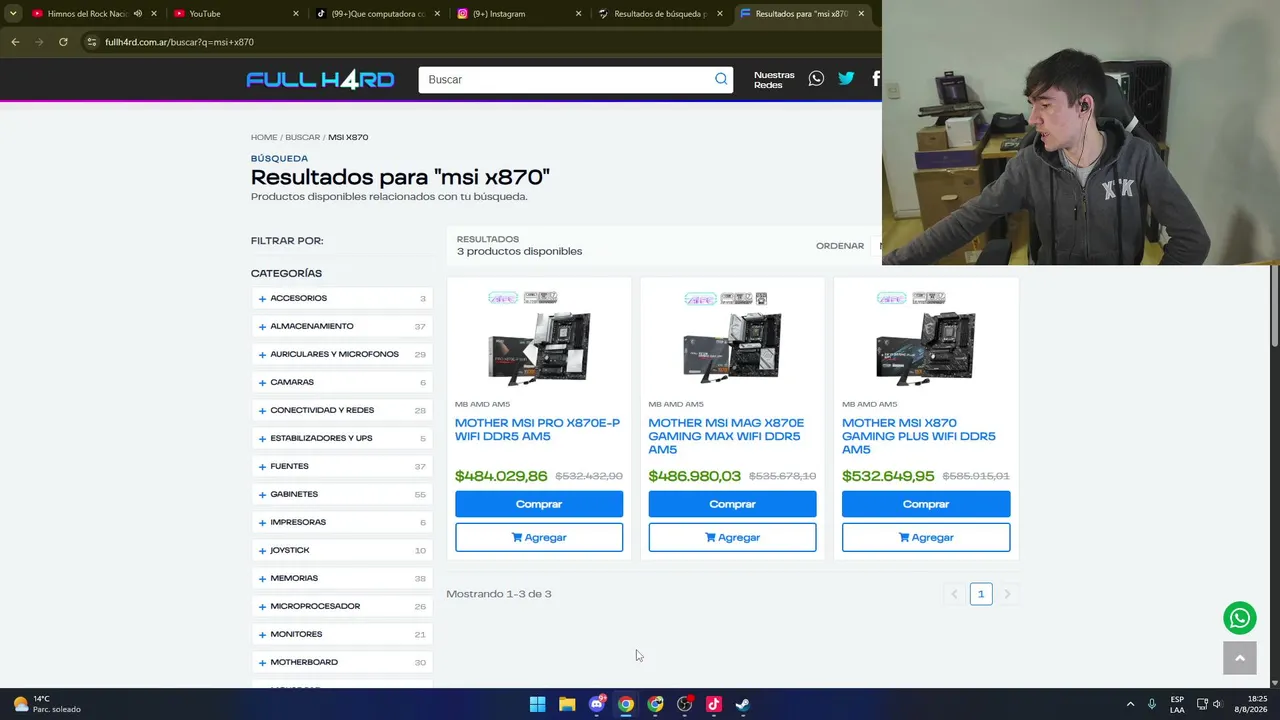The image size is (1280, 720).
Task: Select page 1 in pagination
Action: click(x=981, y=594)
